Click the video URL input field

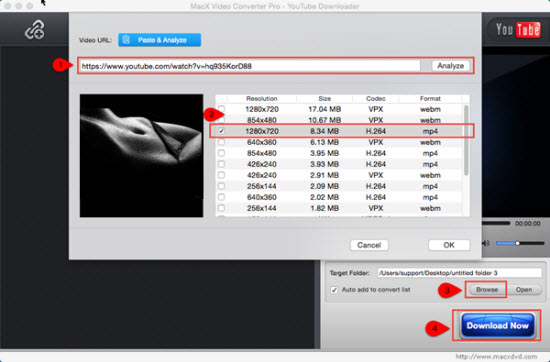pos(250,66)
